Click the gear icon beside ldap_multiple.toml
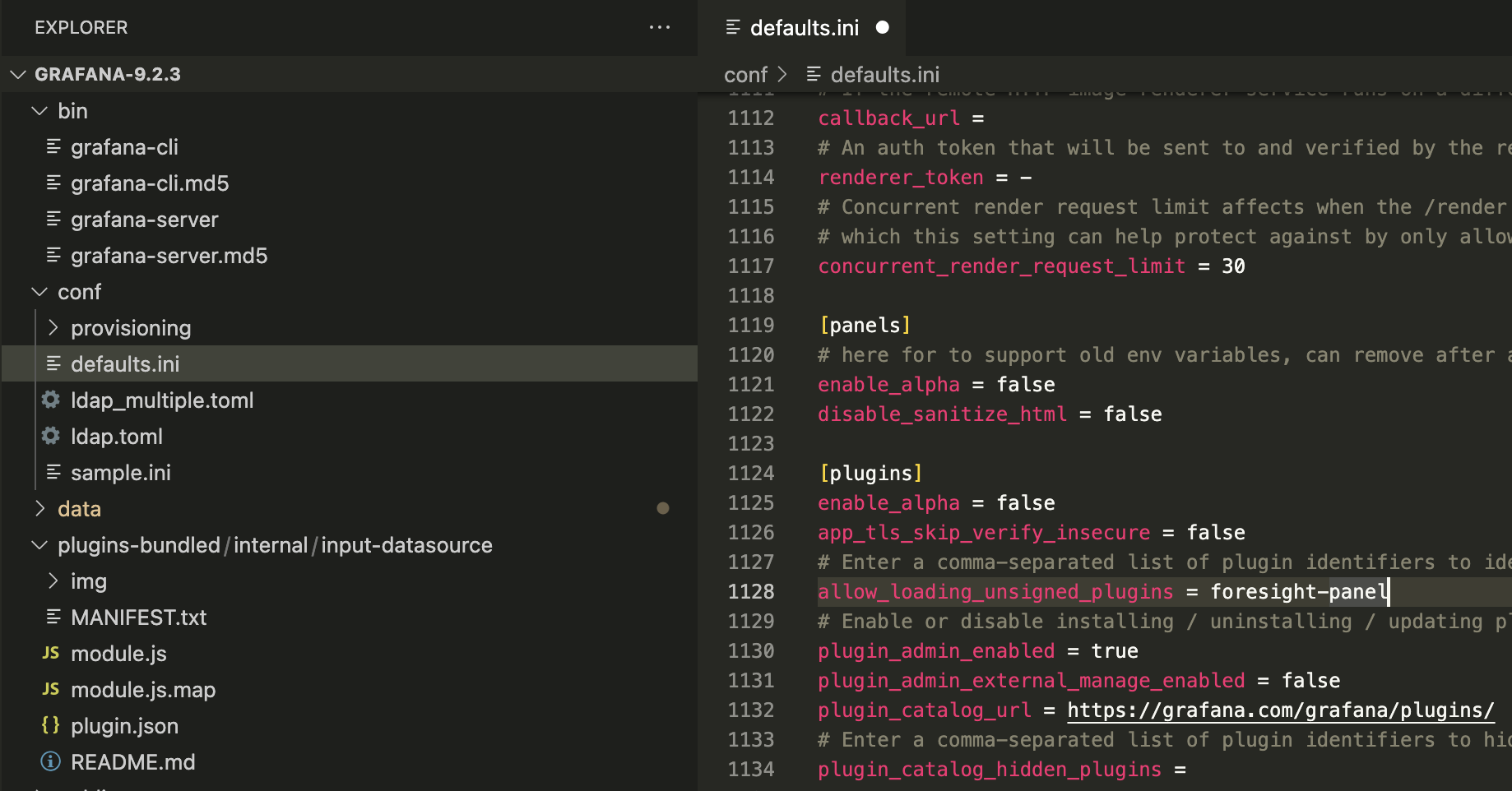The height and width of the screenshot is (791, 1512). pyautogui.click(x=51, y=400)
